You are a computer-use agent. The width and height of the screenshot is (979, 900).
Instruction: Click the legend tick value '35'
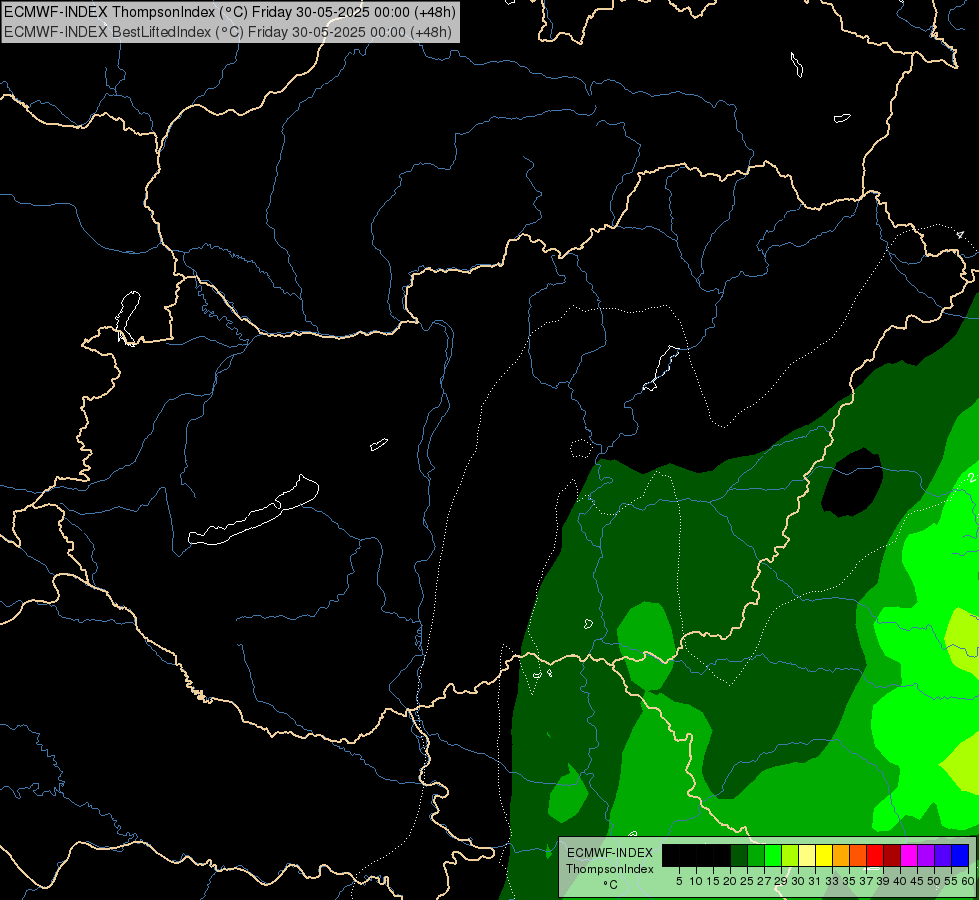pyautogui.click(x=849, y=881)
